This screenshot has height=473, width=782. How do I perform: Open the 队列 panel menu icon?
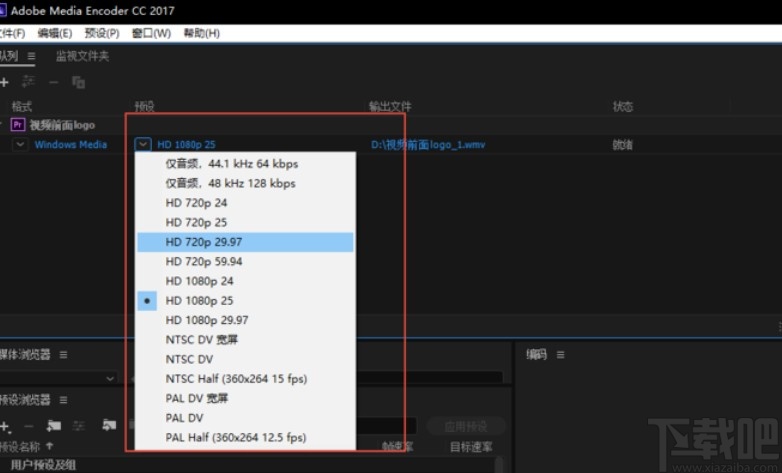point(31,56)
